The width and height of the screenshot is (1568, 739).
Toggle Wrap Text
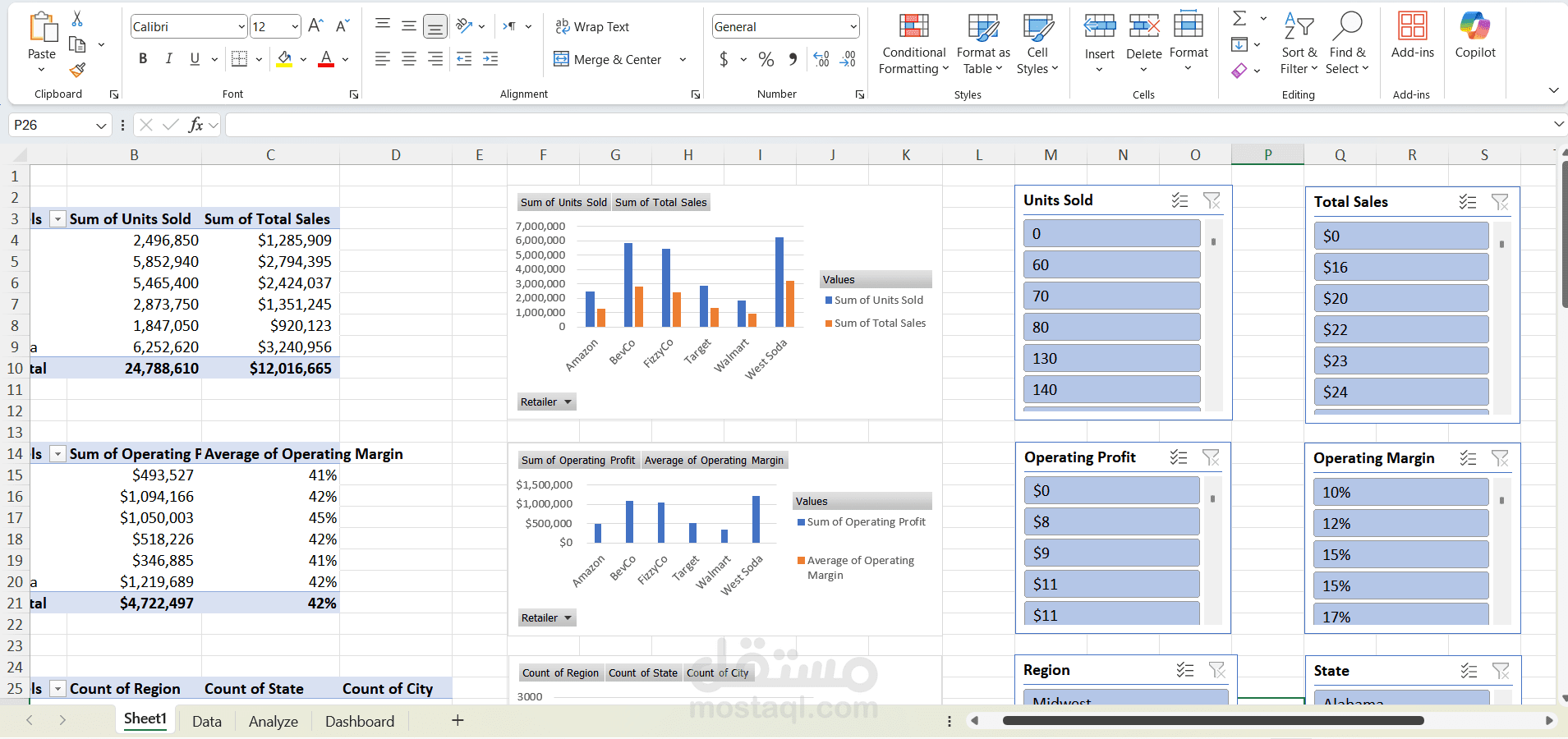click(x=592, y=27)
